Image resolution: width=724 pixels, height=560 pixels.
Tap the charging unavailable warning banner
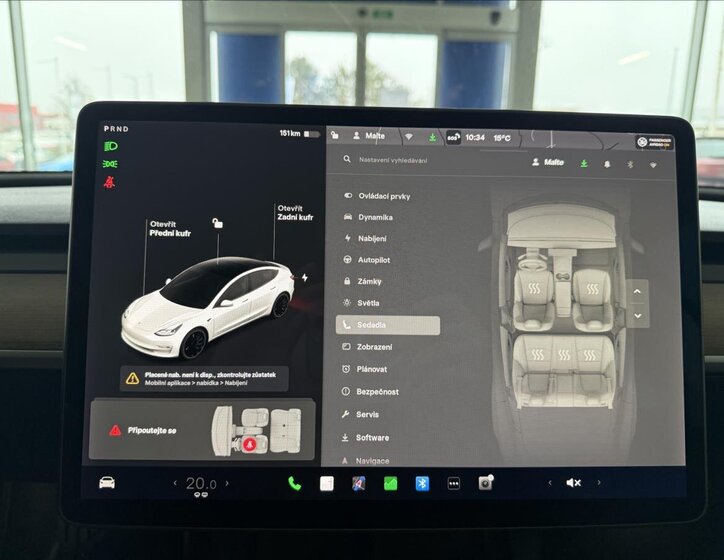click(204, 379)
